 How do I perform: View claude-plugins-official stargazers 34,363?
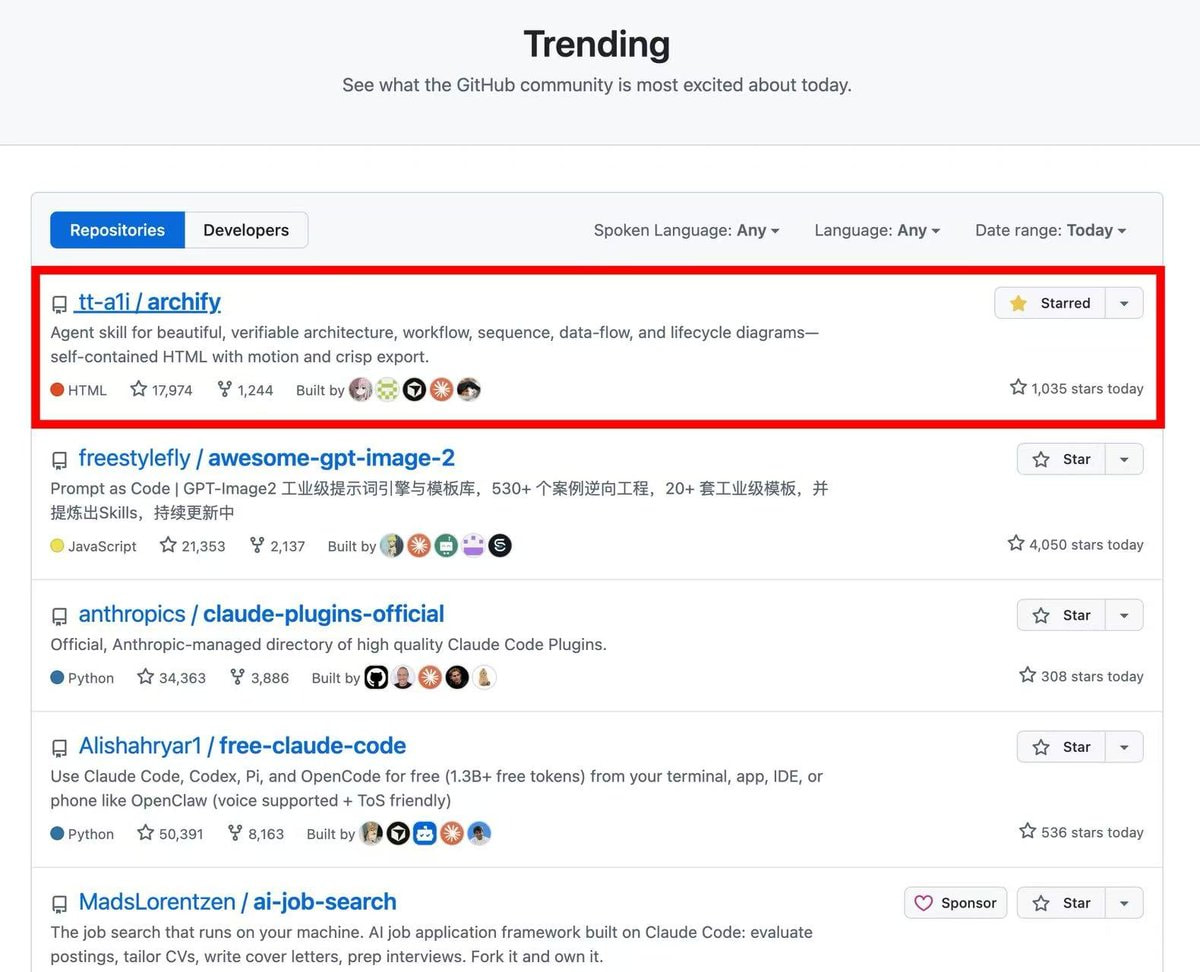click(x=171, y=677)
